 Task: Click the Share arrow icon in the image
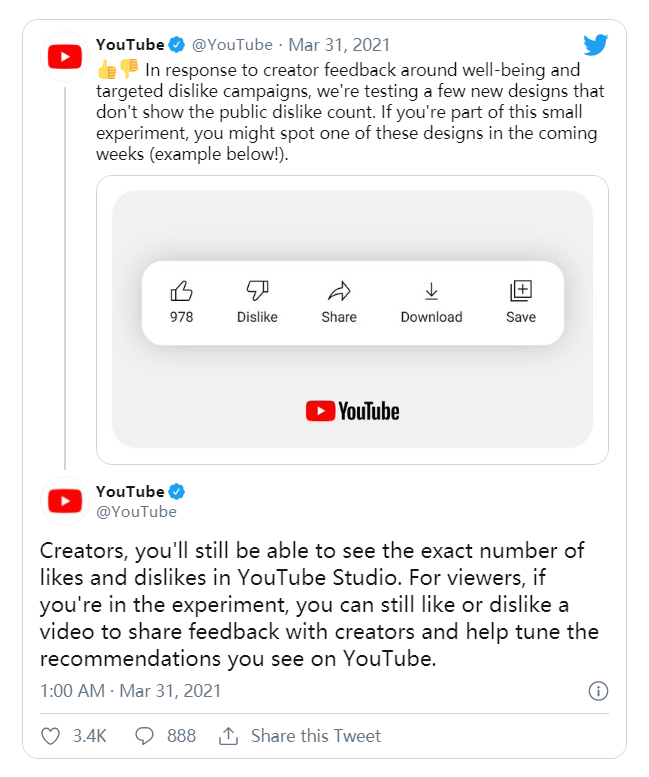pyautogui.click(x=339, y=291)
